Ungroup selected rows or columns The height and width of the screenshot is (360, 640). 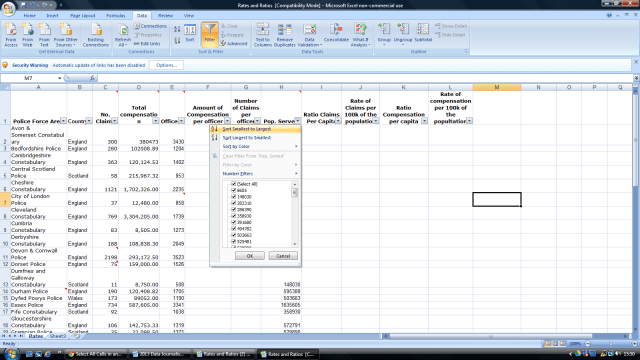pyautogui.click(x=403, y=34)
